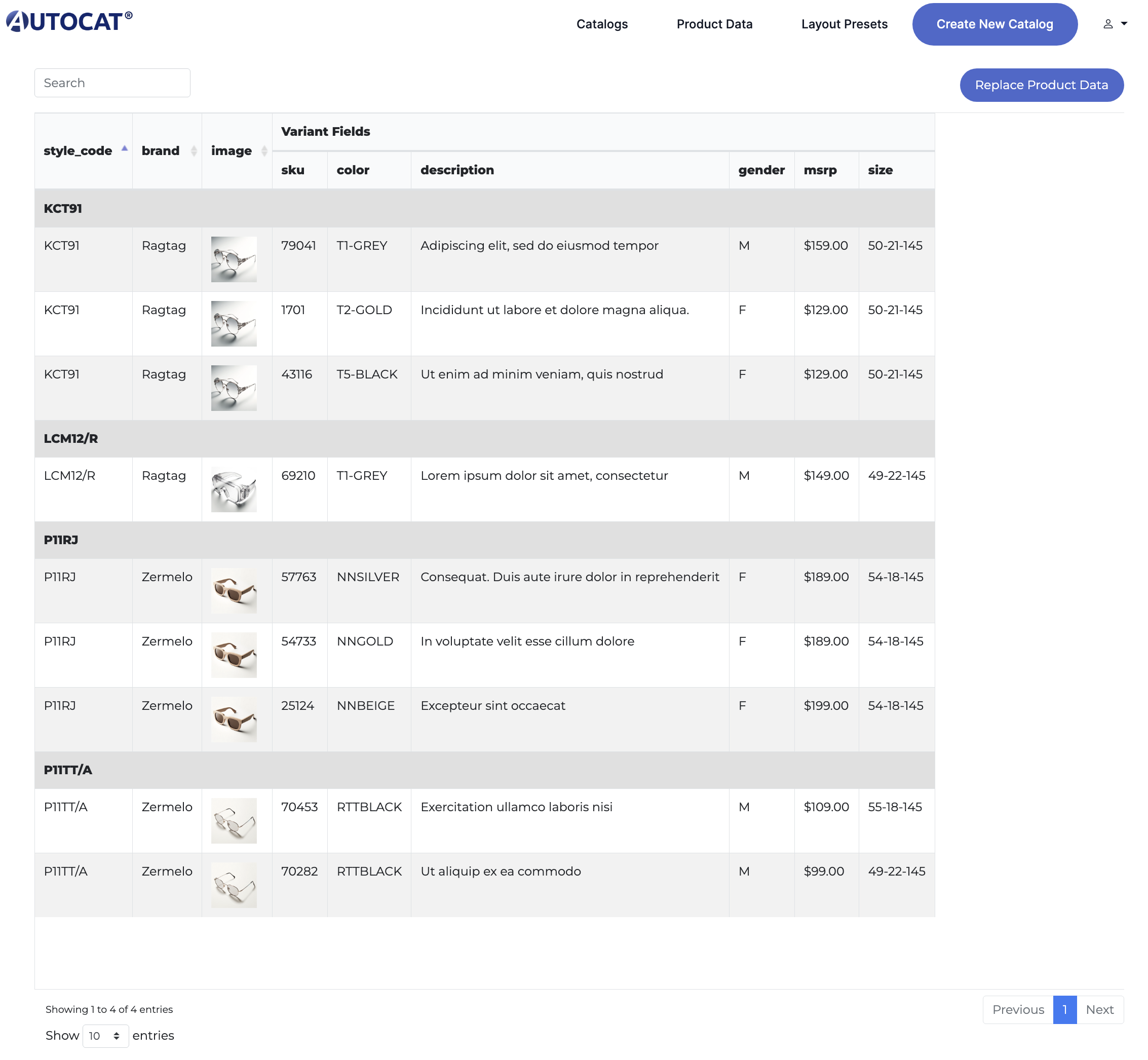This screenshot has height=1060, width=1148.
Task: Open NNSILVER sunglasses thumbnail
Action: [x=234, y=590]
